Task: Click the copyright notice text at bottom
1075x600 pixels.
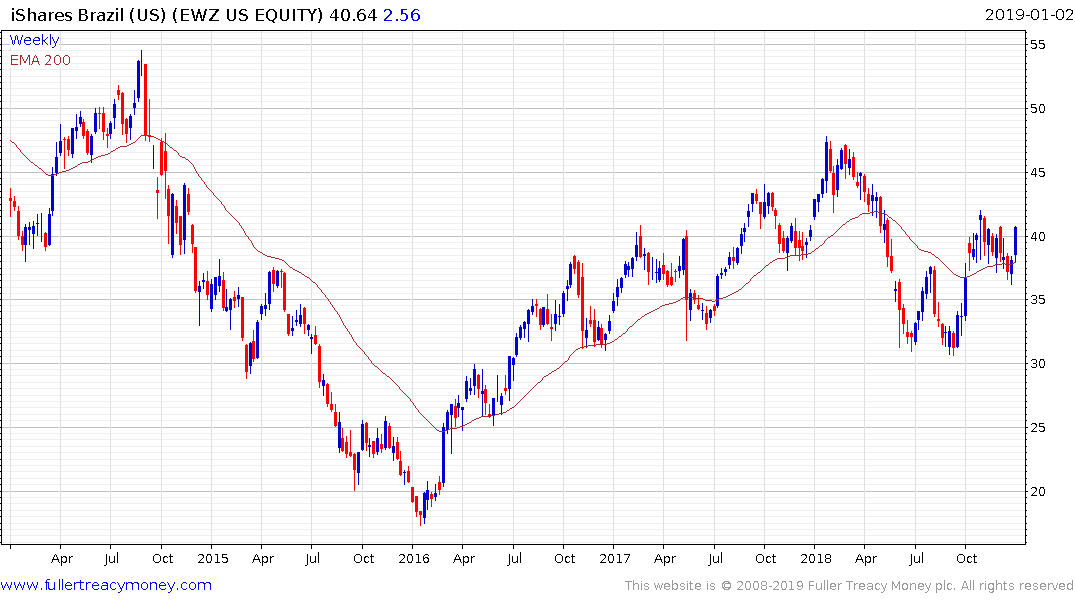Action: tap(849, 586)
